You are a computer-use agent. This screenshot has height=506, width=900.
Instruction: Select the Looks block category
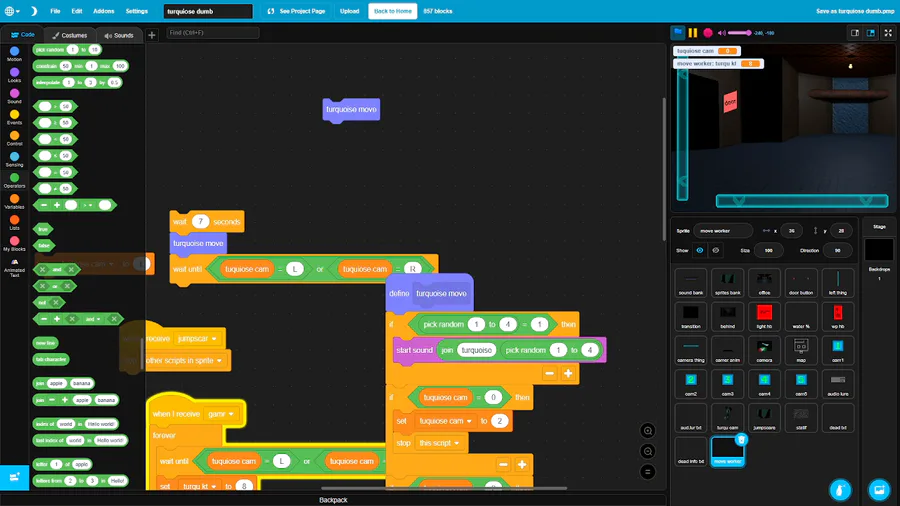14,75
